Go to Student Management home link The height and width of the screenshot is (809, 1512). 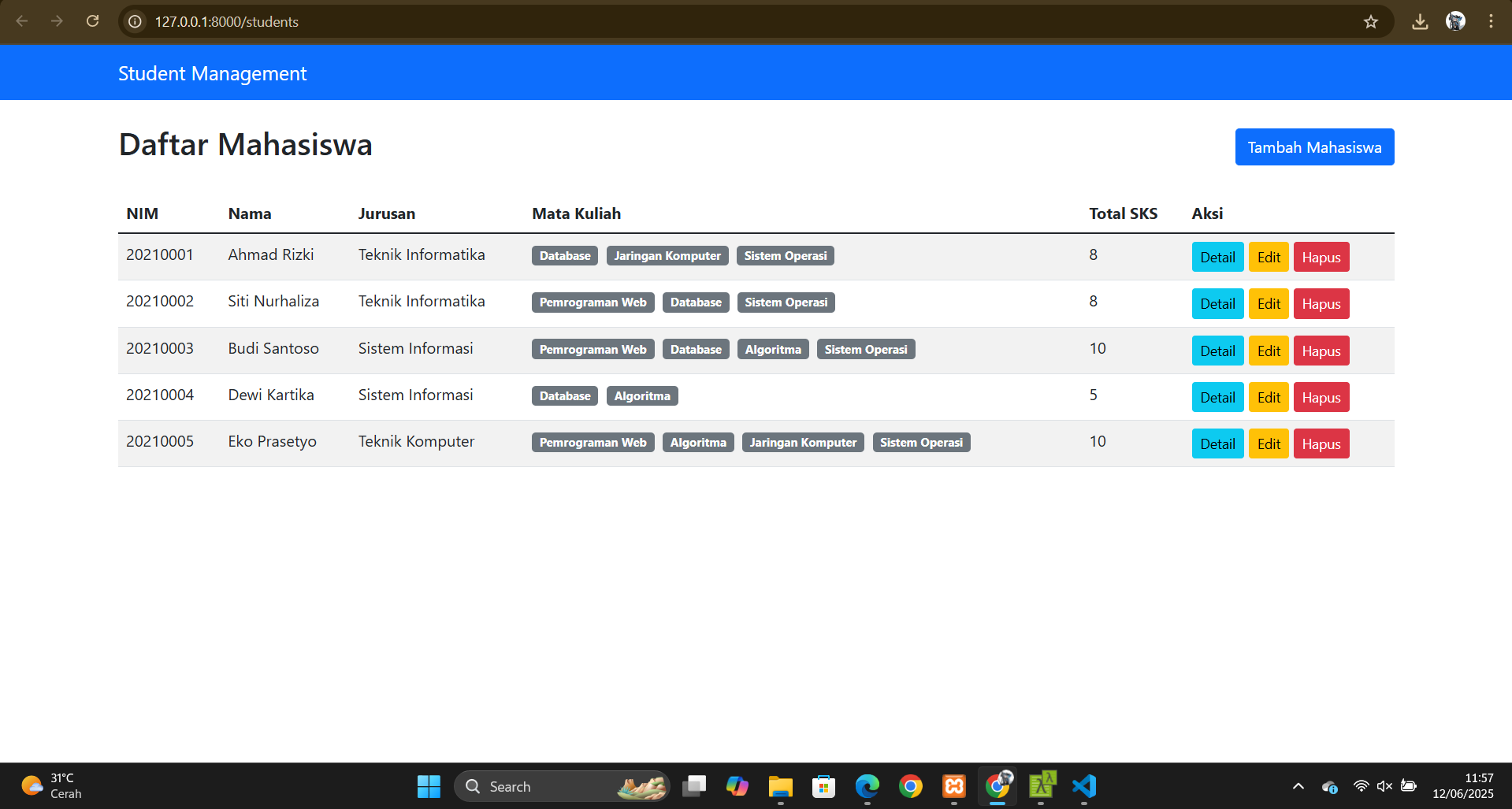tap(212, 73)
